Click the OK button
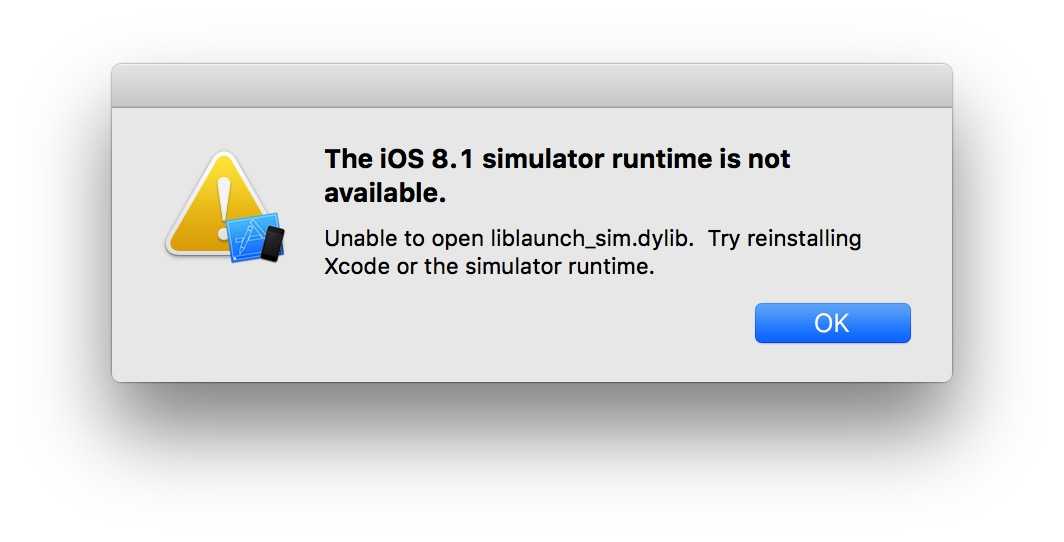The image size is (1064, 542). click(833, 323)
